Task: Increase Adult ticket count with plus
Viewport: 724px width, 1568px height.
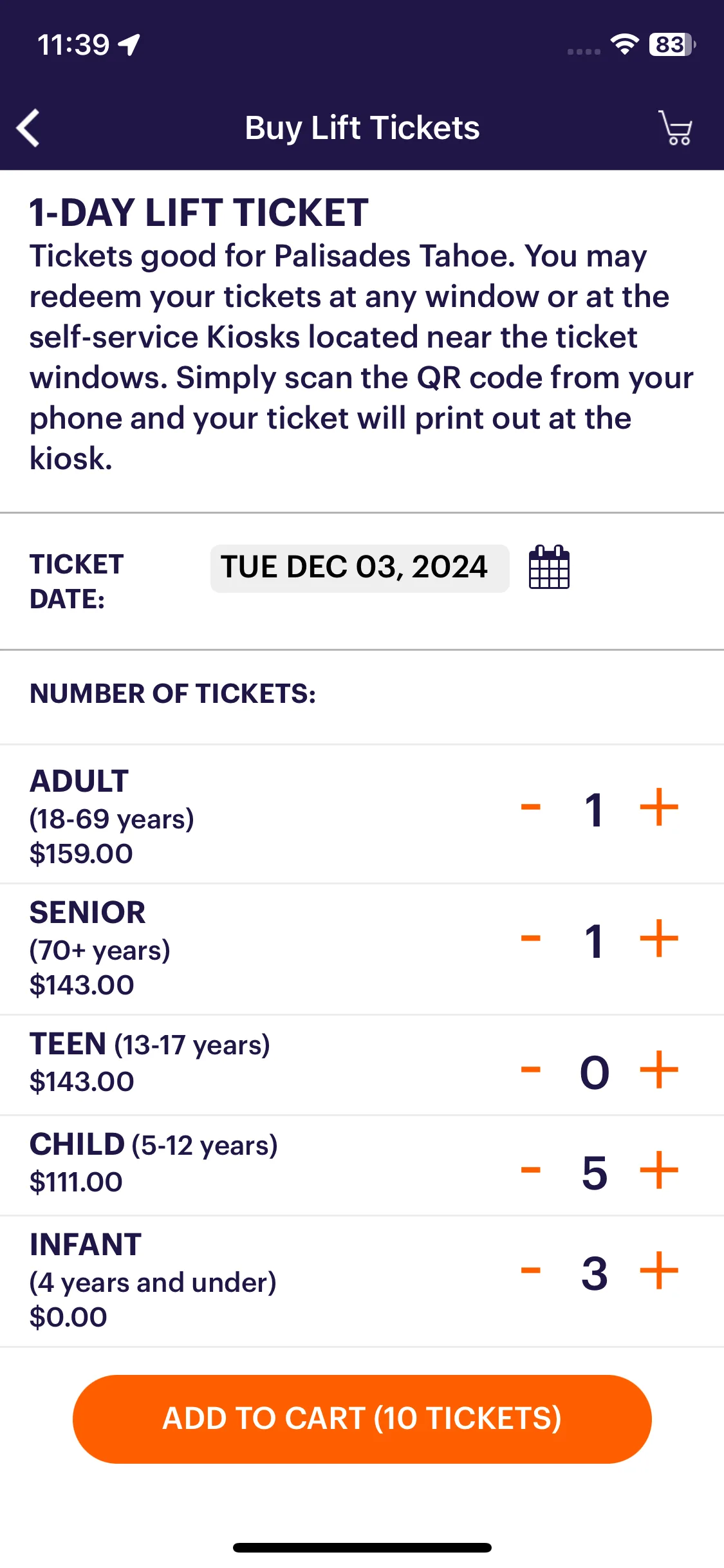Action: (x=659, y=807)
